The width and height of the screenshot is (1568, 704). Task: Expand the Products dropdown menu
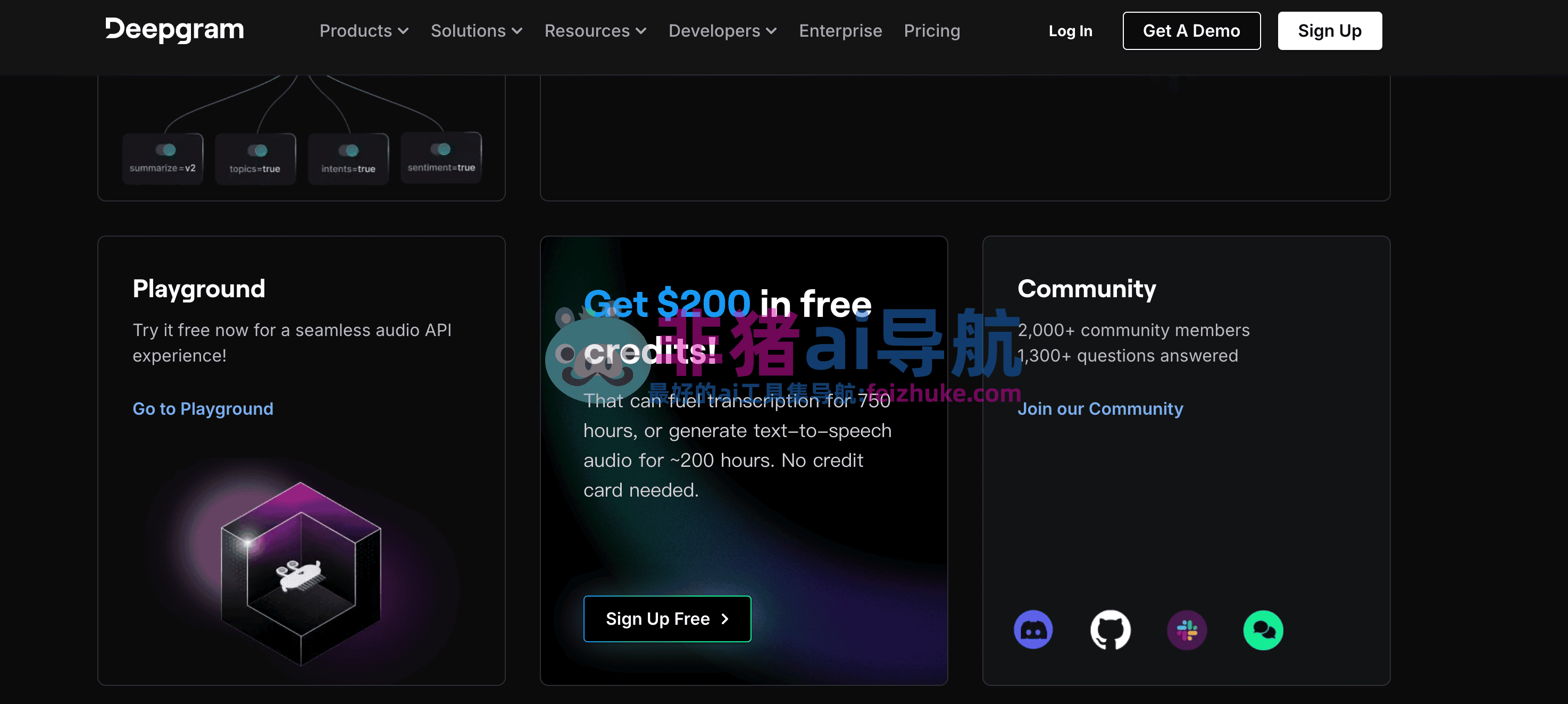tap(363, 30)
